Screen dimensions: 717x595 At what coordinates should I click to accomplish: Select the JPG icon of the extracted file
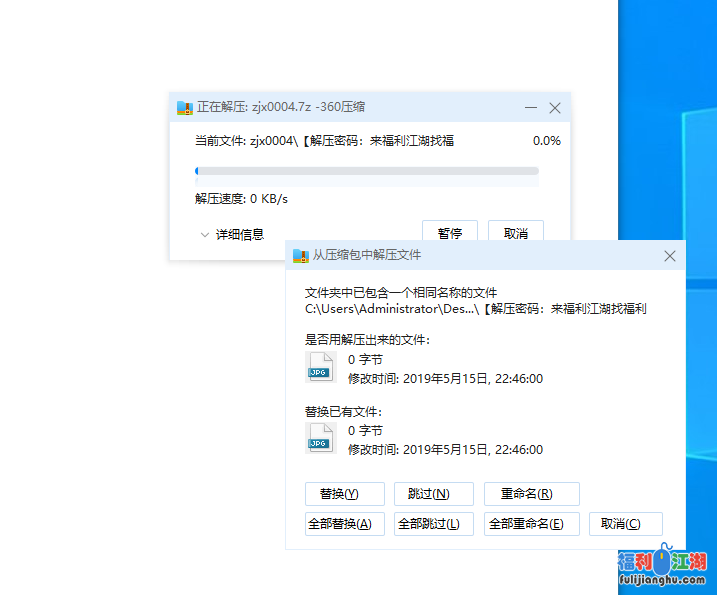click(x=319, y=367)
